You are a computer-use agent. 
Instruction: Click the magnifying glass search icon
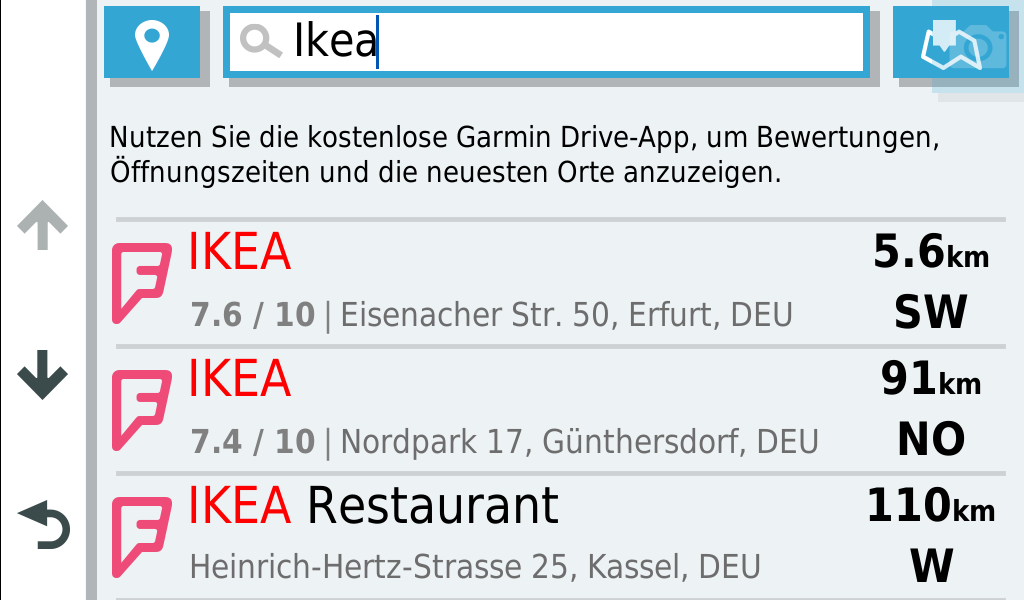point(261,42)
